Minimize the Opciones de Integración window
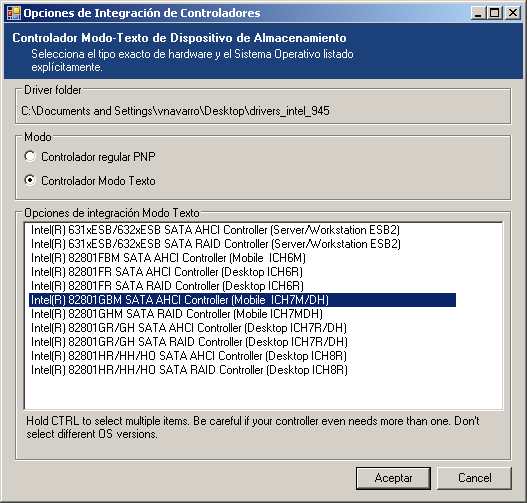The width and height of the screenshot is (527, 503). (478, 13)
